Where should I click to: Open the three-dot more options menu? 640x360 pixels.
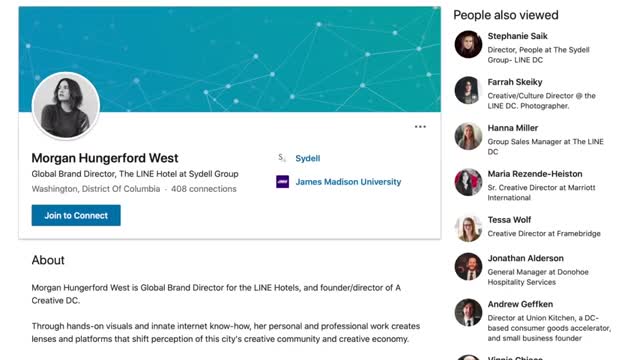pyautogui.click(x=420, y=127)
